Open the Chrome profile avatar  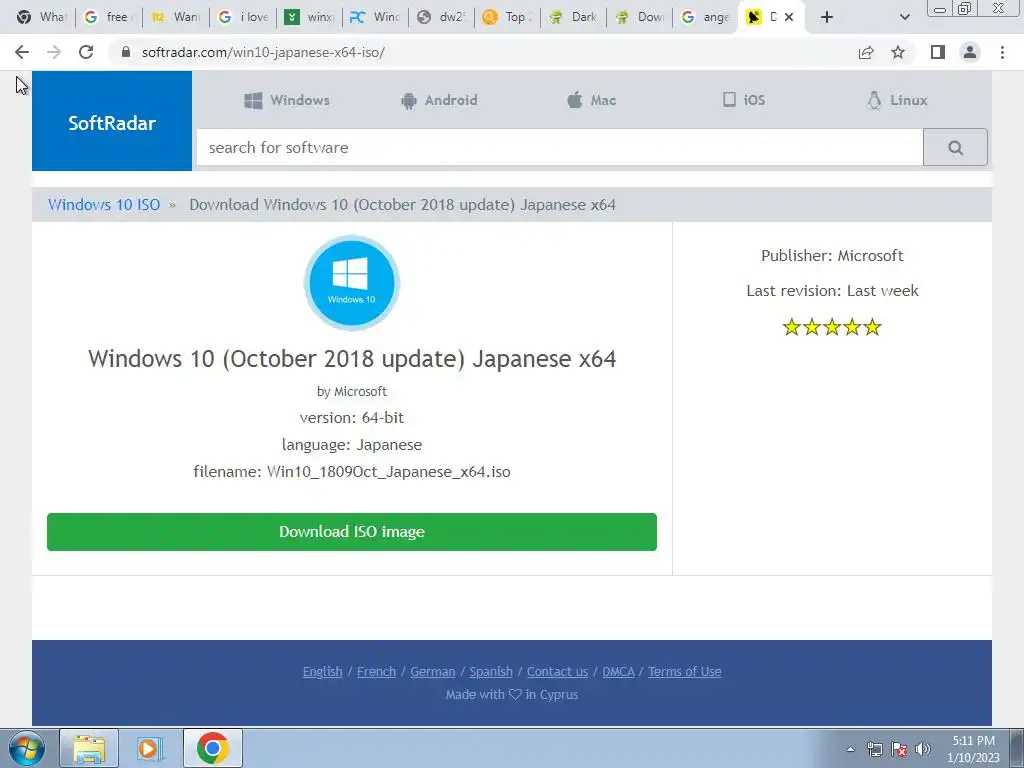970,52
